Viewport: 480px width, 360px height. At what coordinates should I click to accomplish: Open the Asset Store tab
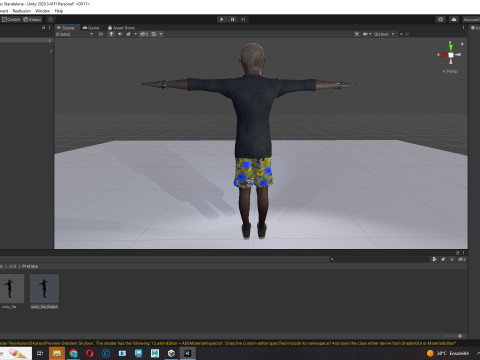coord(121,28)
